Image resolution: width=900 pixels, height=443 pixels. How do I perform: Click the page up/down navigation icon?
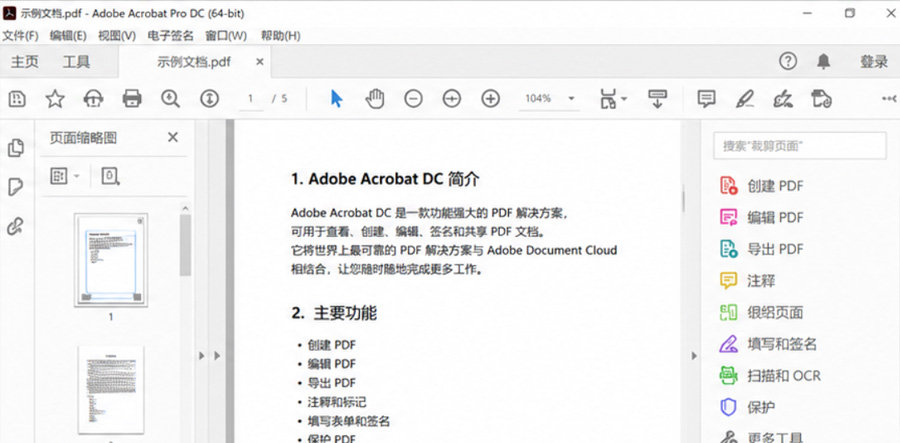[x=210, y=99]
